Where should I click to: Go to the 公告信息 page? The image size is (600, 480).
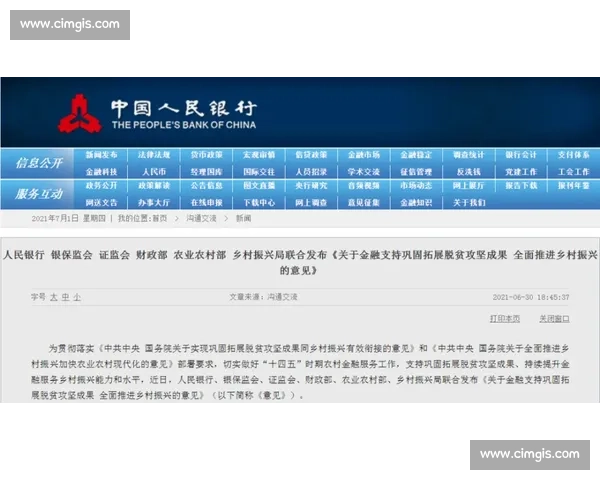206,186
